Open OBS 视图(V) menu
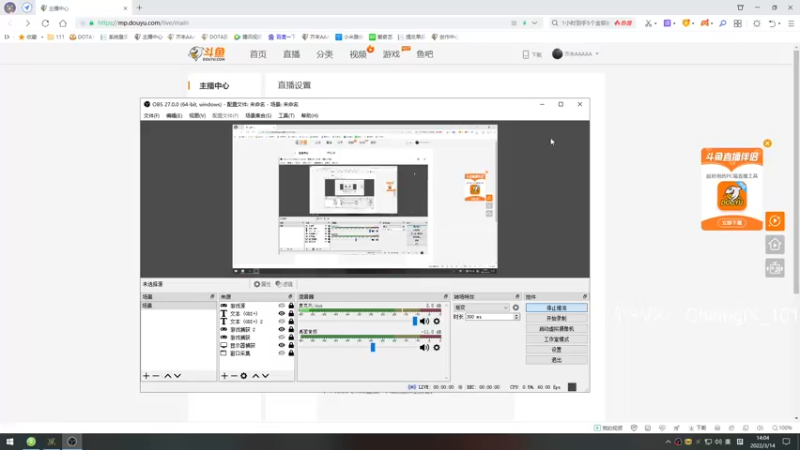 click(197, 116)
